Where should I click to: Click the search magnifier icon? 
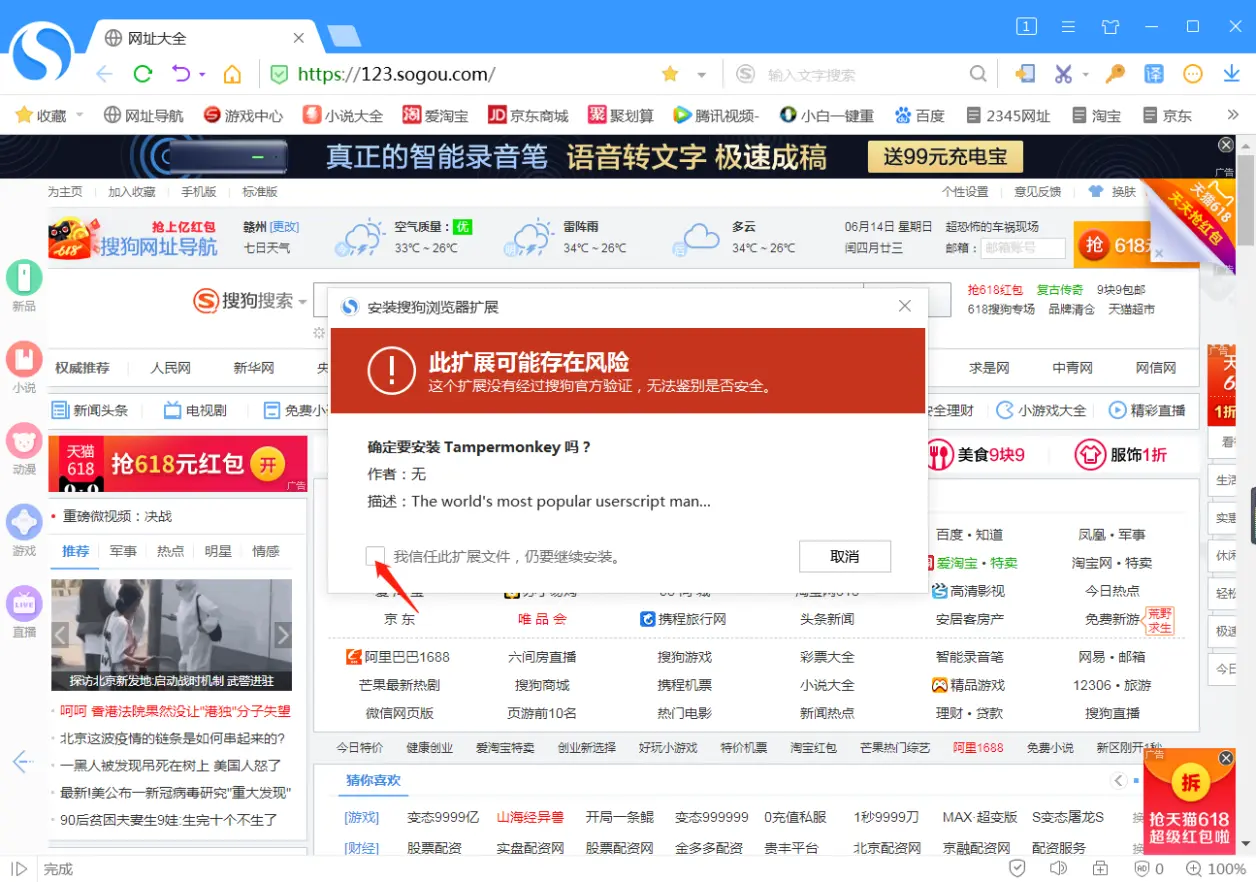click(978, 74)
